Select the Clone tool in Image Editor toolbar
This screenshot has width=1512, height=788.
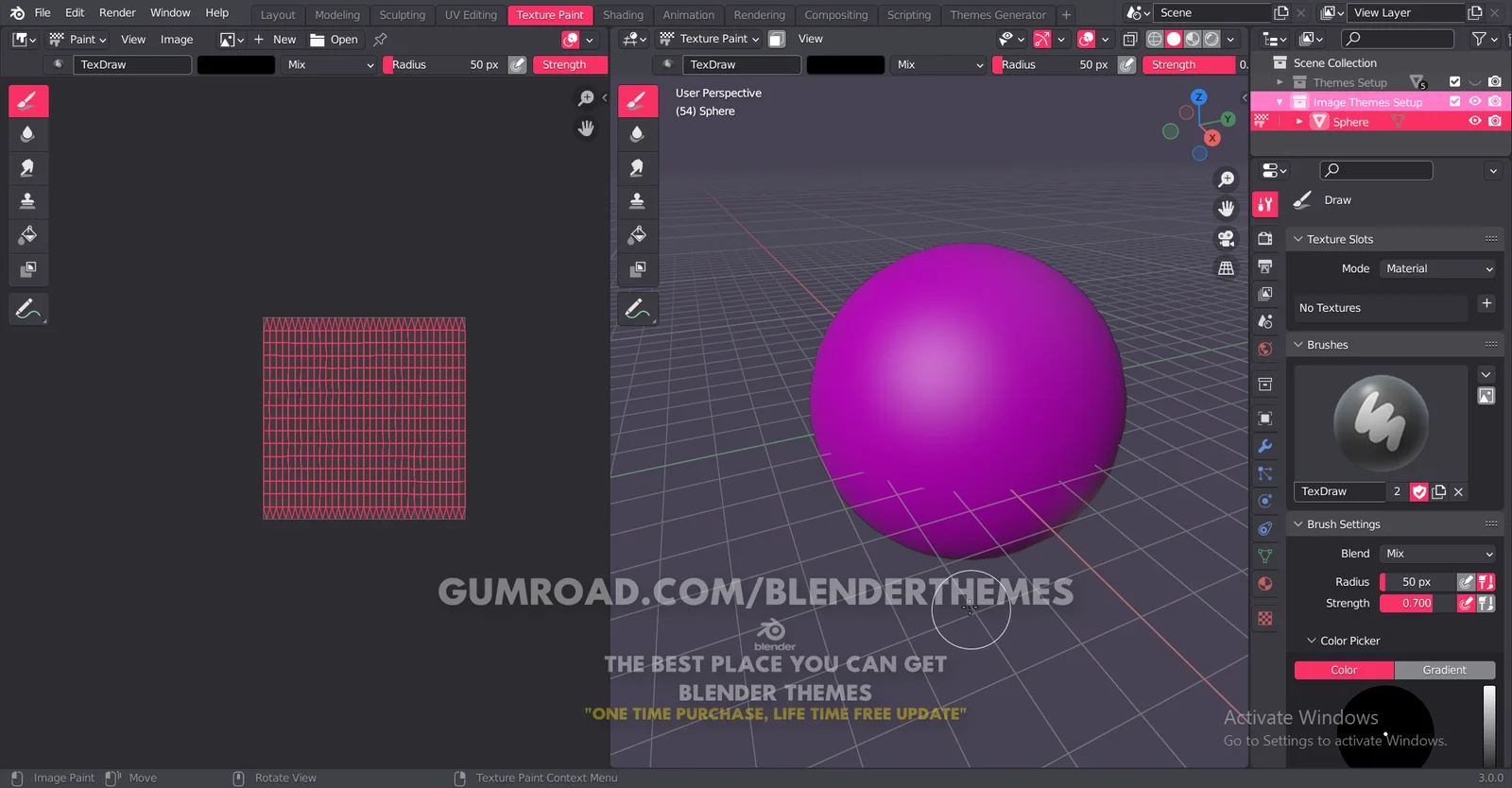28,201
